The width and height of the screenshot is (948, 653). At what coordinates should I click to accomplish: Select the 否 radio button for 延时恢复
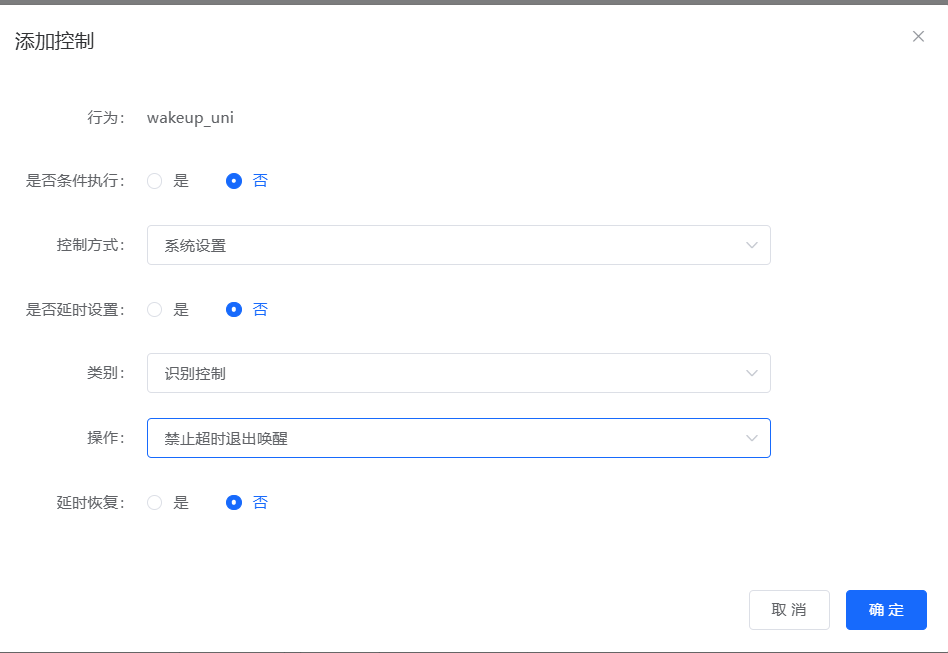point(234,502)
